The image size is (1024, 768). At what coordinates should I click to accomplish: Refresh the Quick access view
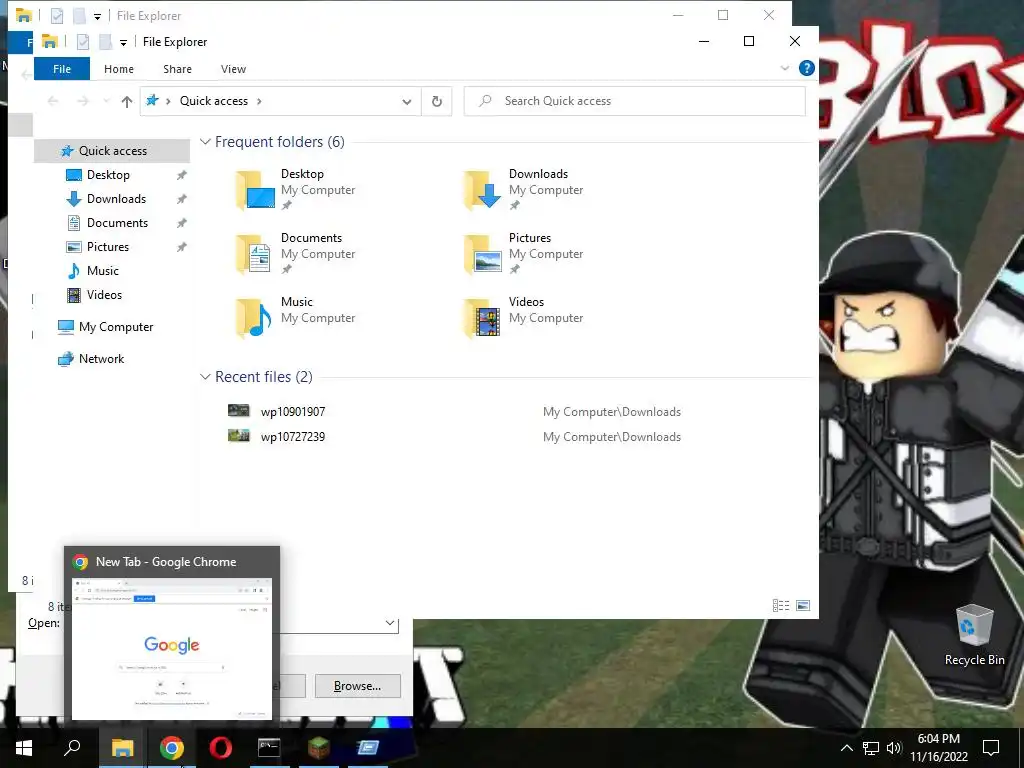tap(437, 101)
